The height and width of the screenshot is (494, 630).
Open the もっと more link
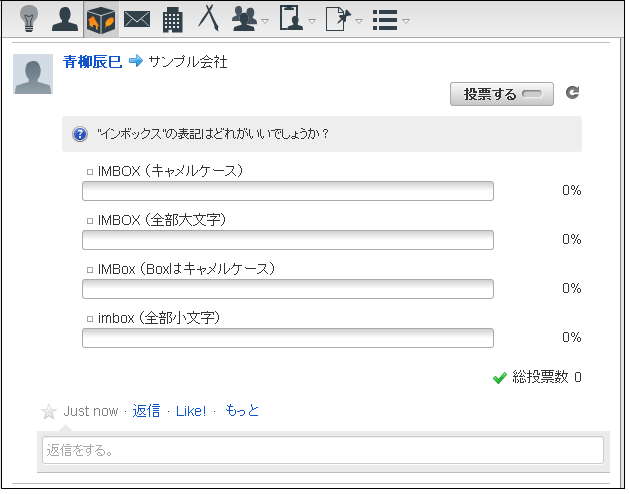click(242, 410)
